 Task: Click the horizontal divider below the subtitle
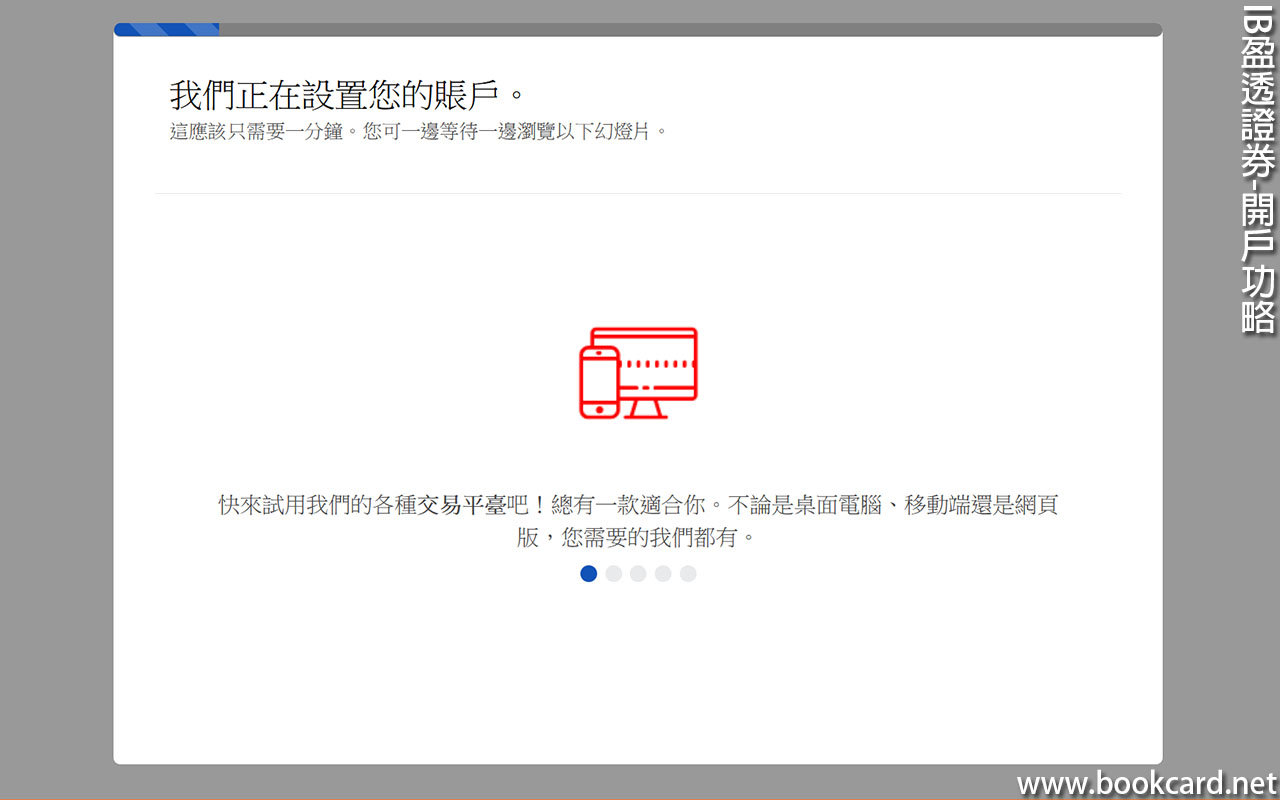[638, 193]
